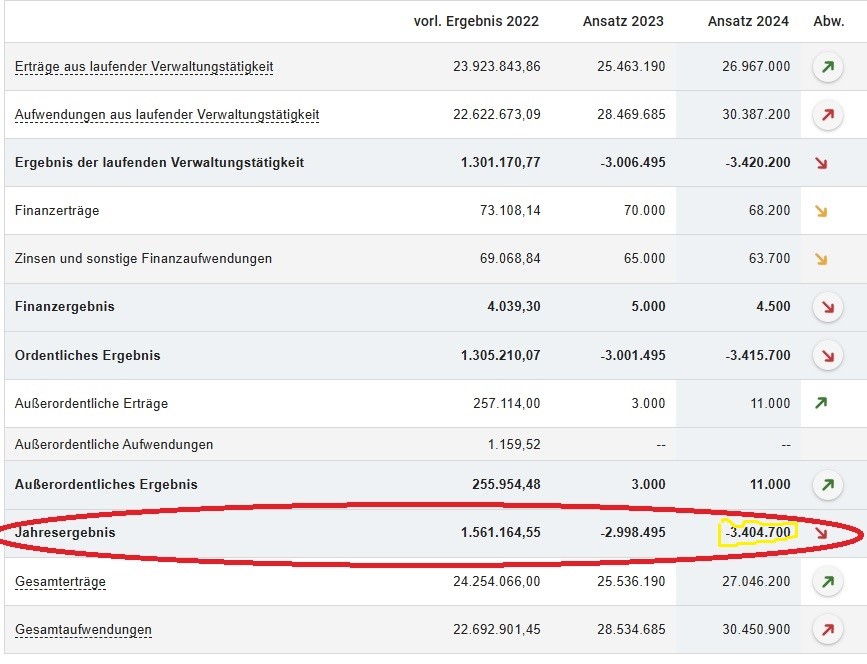867x664 pixels.
Task: Click the value 257.114,00
Action: click(x=506, y=404)
